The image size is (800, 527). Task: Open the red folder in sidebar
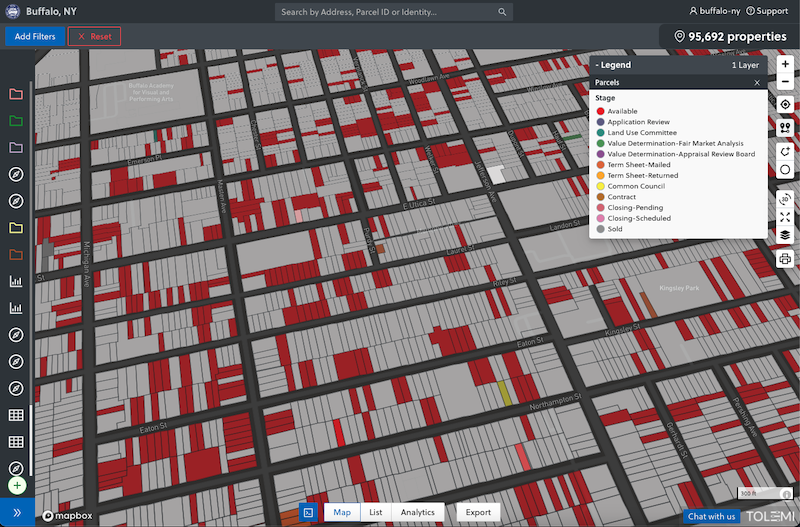pyautogui.click(x=16, y=94)
